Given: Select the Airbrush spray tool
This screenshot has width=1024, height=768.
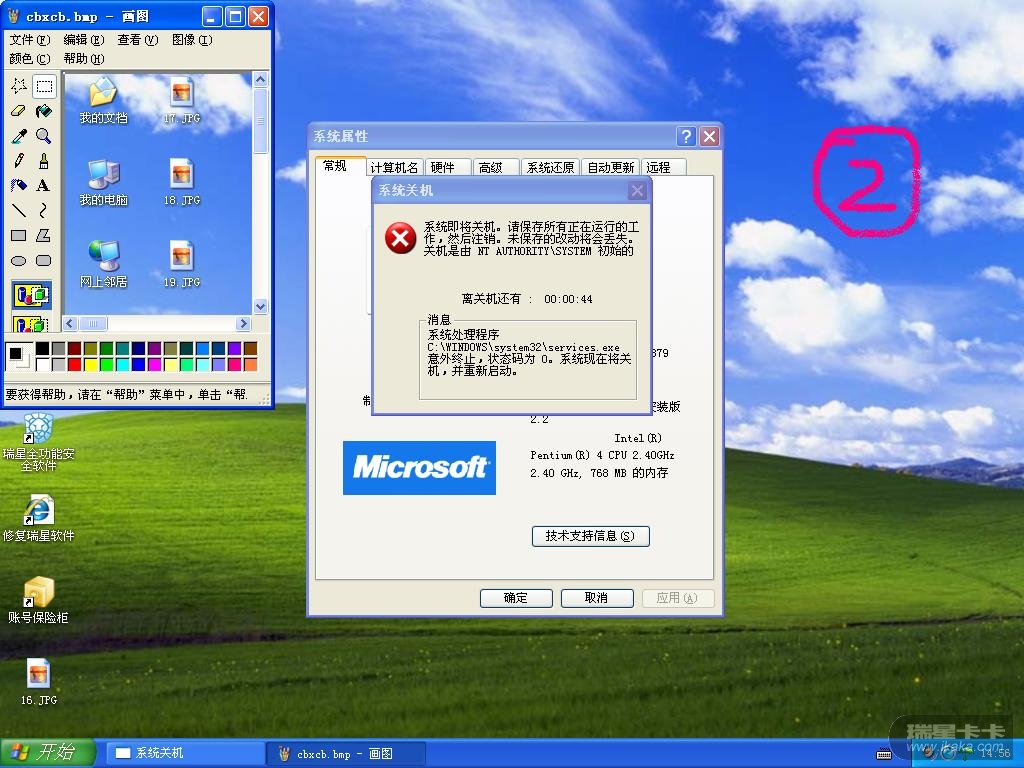Looking at the screenshot, I should (x=18, y=185).
